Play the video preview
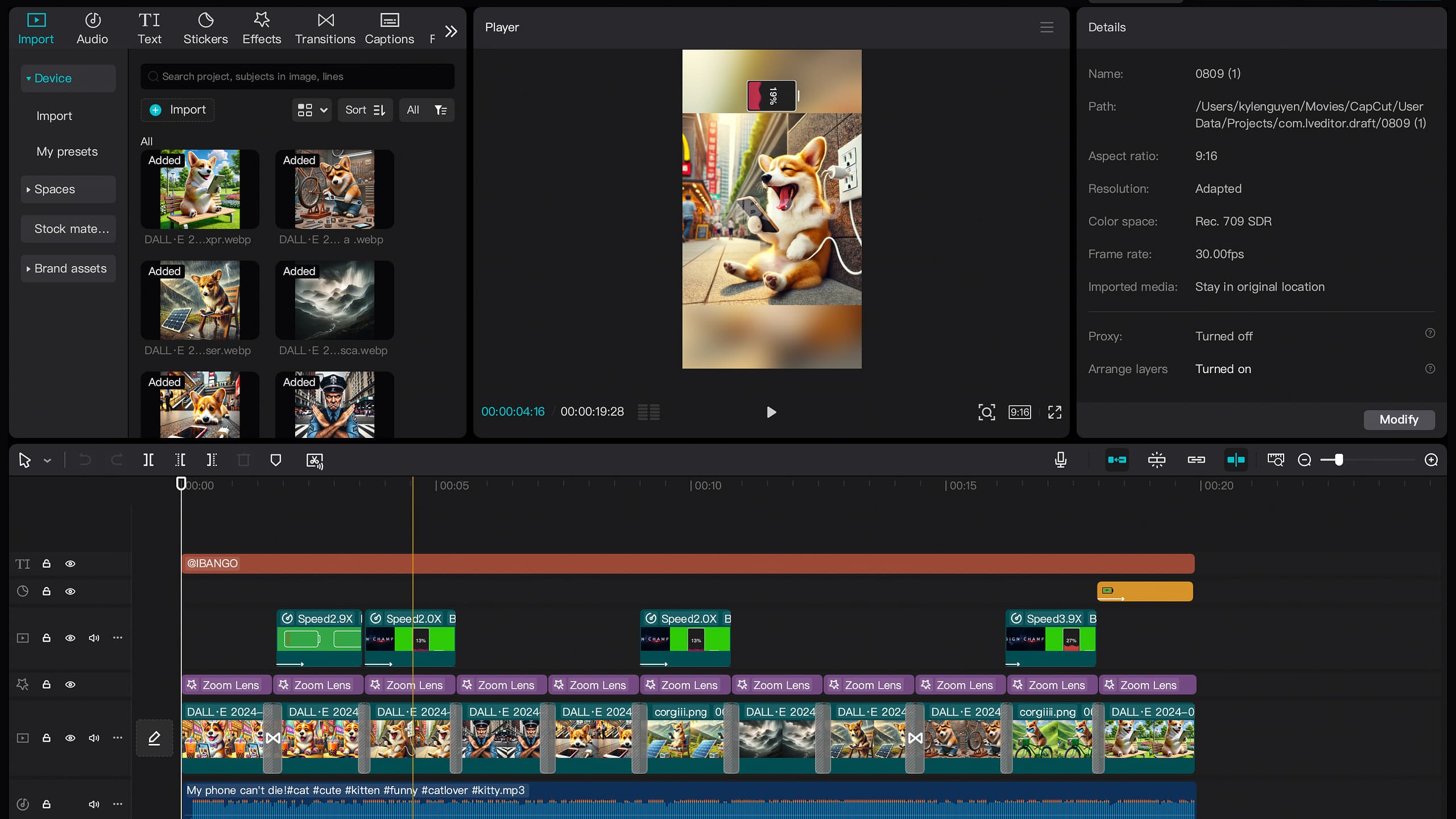The width and height of the screenshot is (1456, 819). 771,412
